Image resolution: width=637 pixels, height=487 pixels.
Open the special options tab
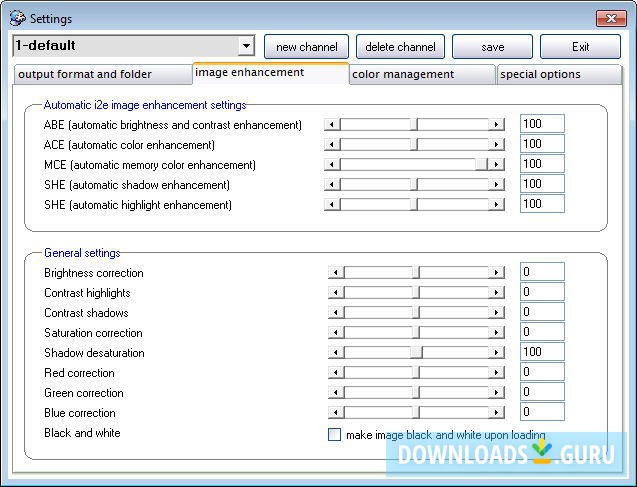coord(559,74)
